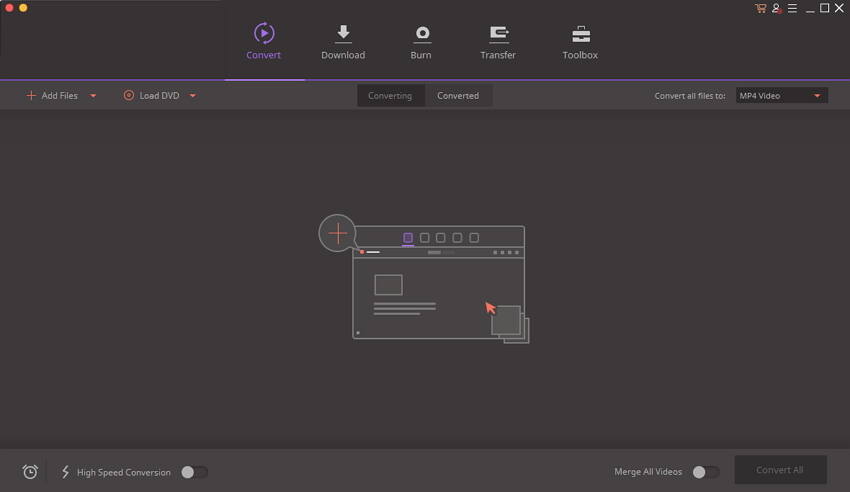Click Load DVD
The image size is (850, 492).
151,95
